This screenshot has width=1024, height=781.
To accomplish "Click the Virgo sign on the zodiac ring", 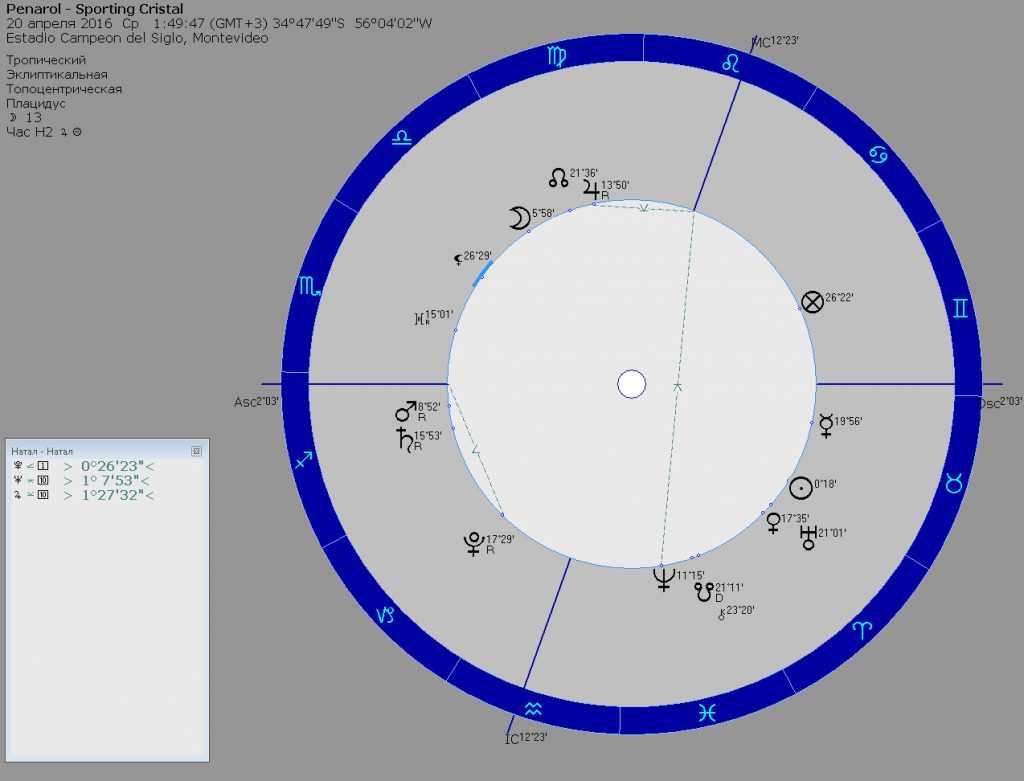I will coord(557,57).
